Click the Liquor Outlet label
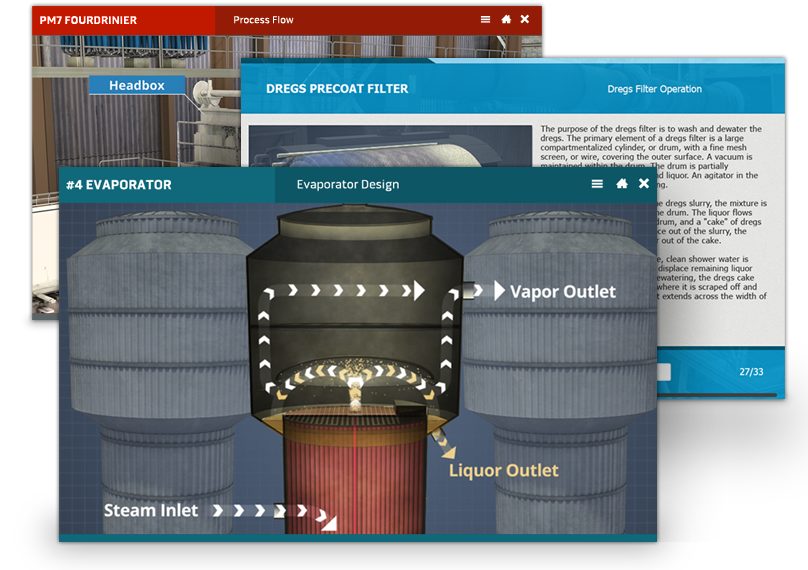 tap(503, 470)
